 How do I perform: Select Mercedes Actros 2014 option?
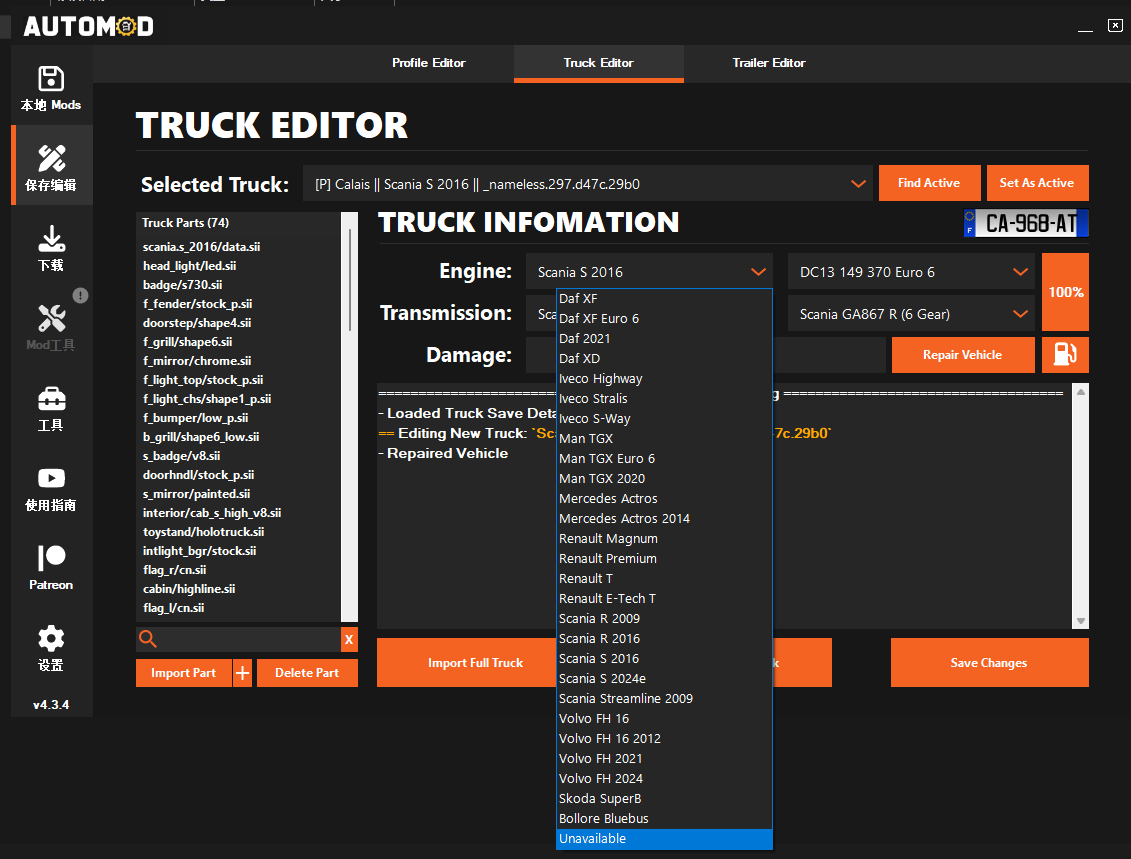click(664, 519)
